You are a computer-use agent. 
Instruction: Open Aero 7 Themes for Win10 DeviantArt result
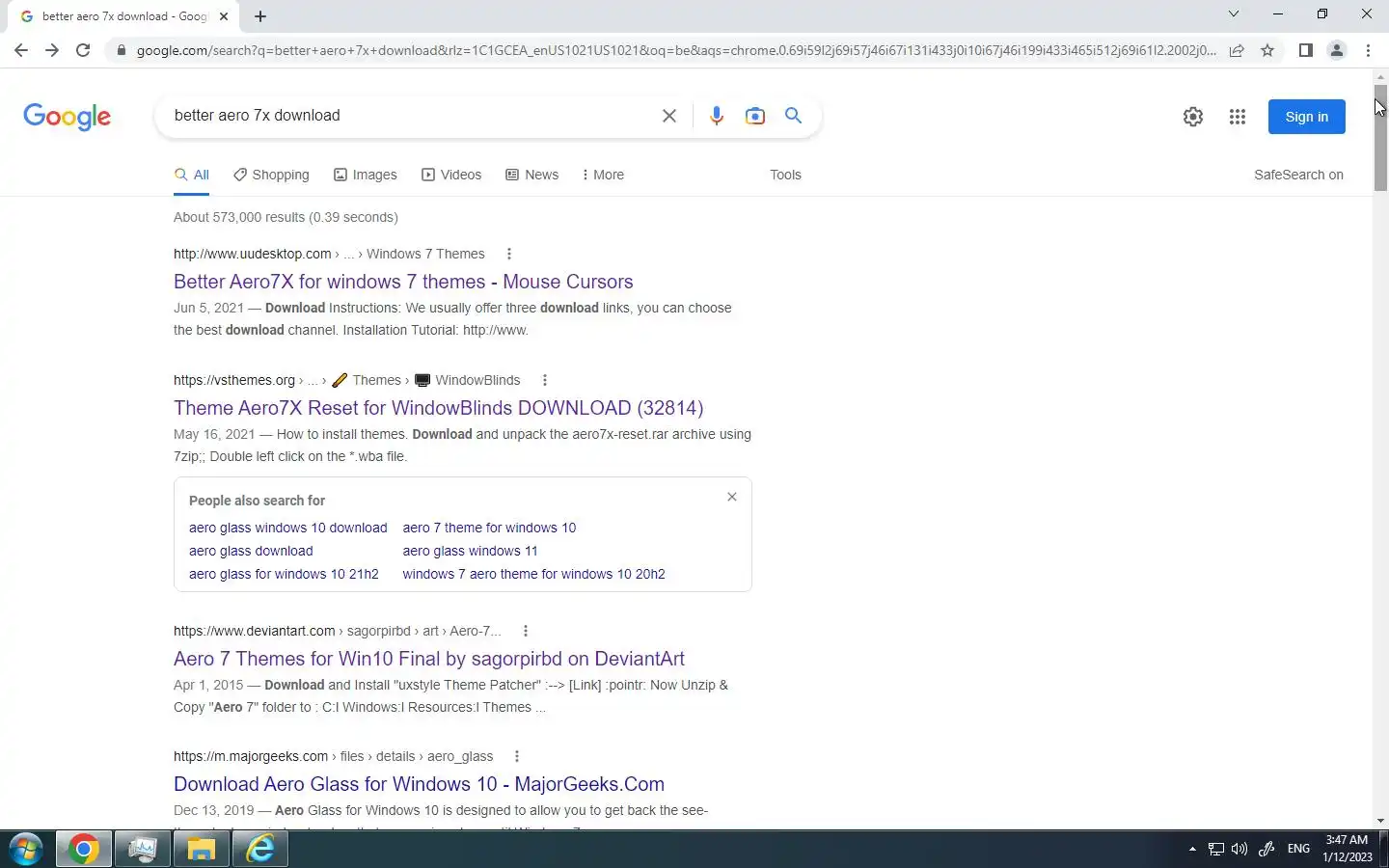tap(429, 659)
